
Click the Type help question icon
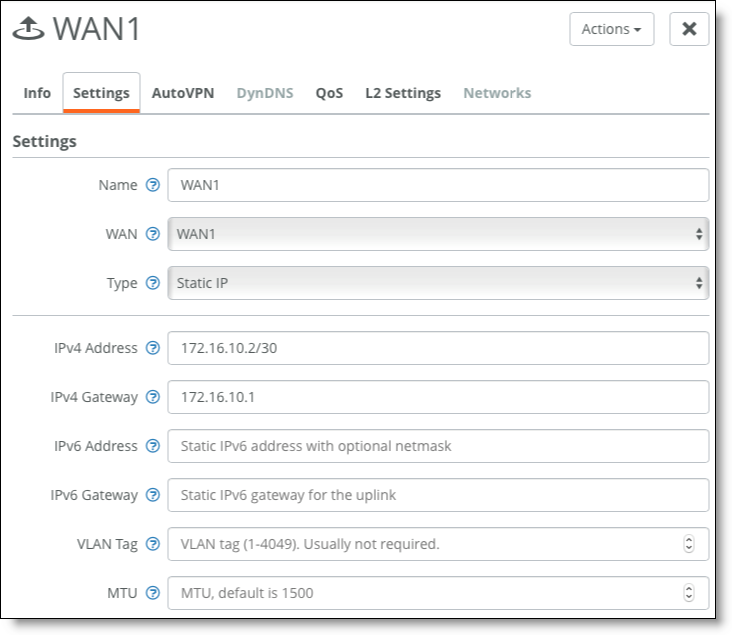(153, 283)
